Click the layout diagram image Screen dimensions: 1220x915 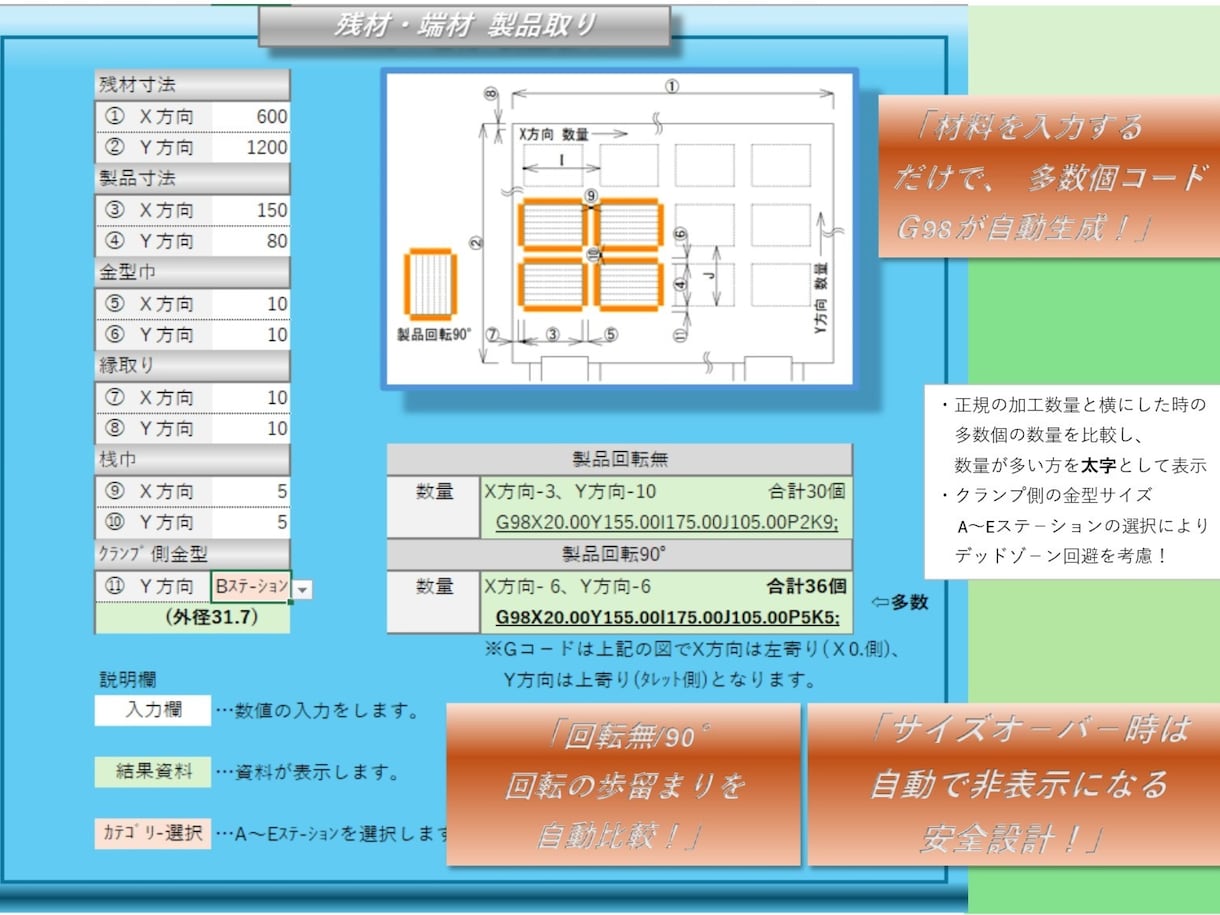click(x=619, y=229)
